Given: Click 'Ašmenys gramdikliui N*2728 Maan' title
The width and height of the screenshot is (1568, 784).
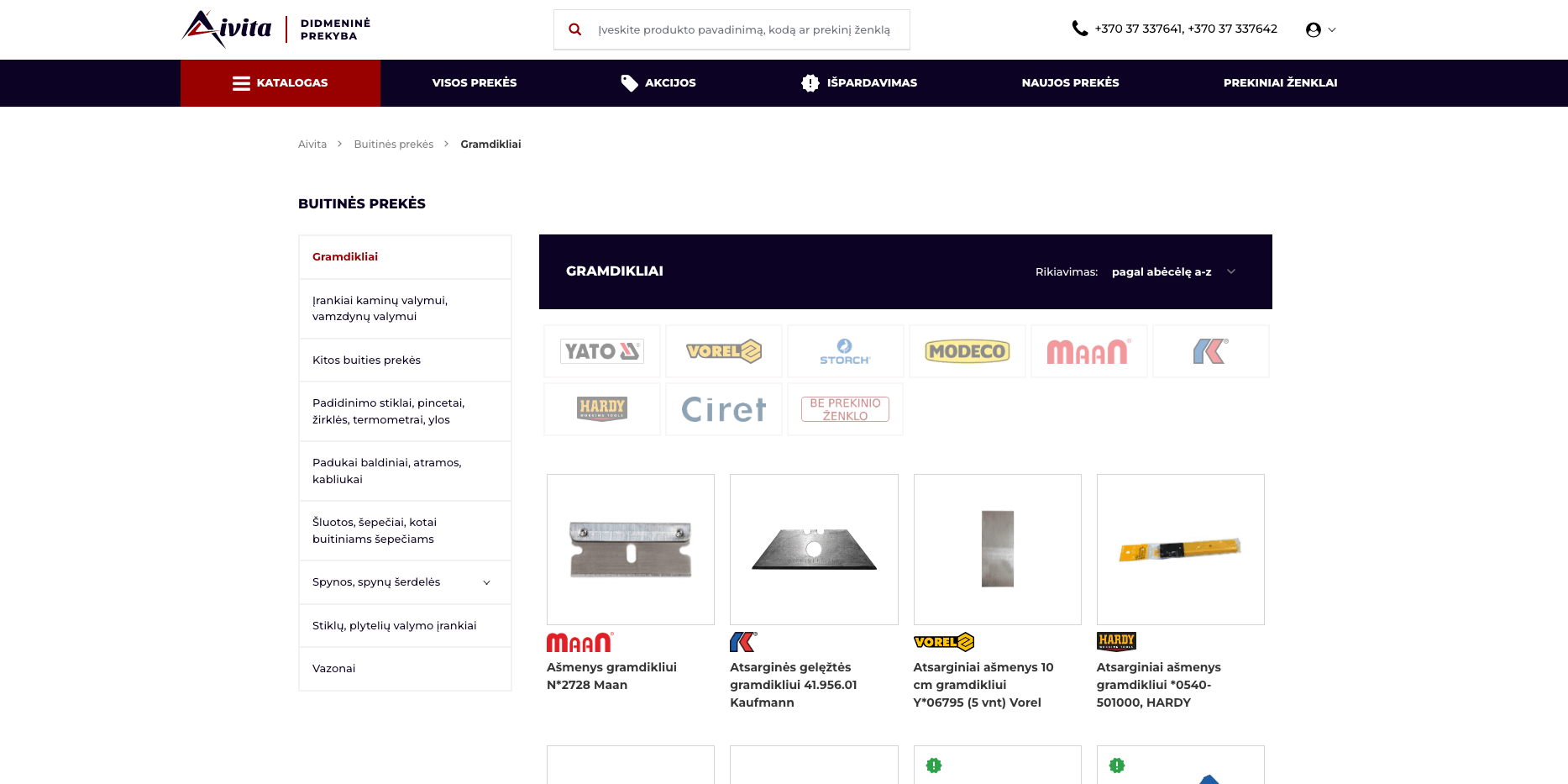Looking at the screenshot, I should point(612,676).
